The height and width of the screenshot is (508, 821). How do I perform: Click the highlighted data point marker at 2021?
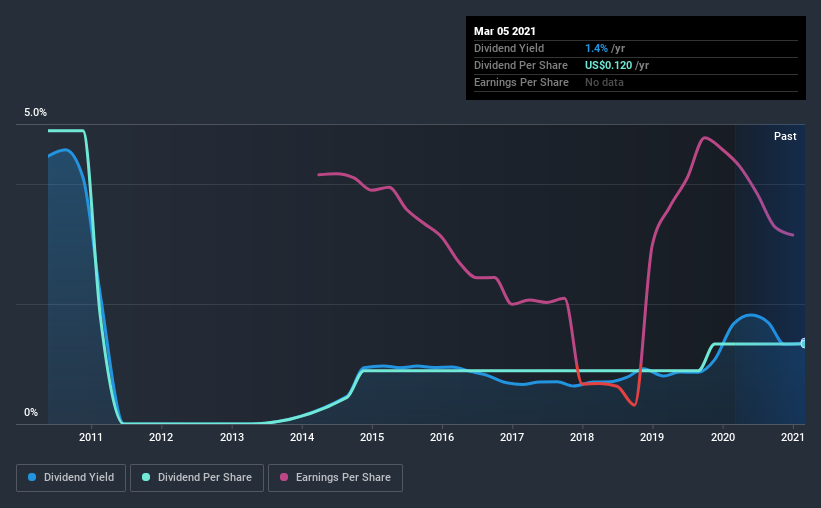[x=803, y=344]
